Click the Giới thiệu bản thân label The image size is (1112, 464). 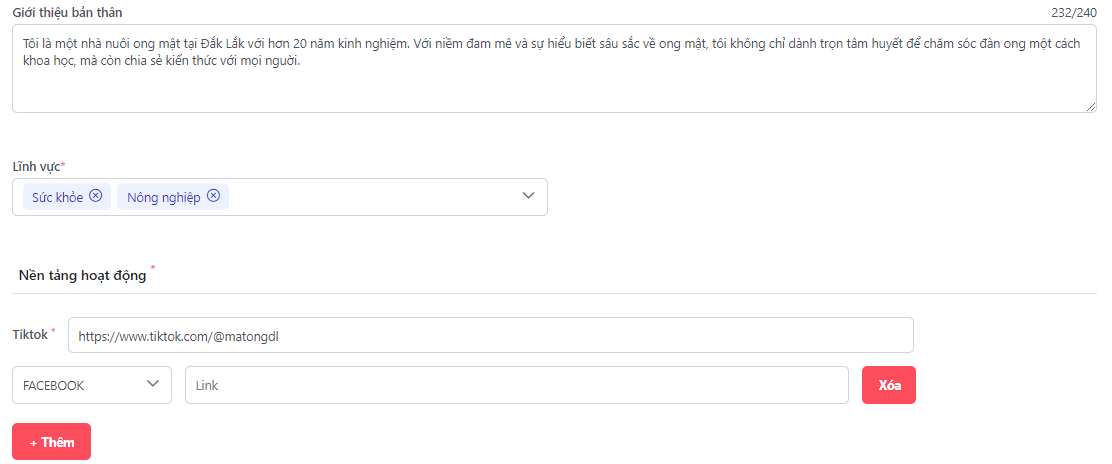click(x=67, y=12)
